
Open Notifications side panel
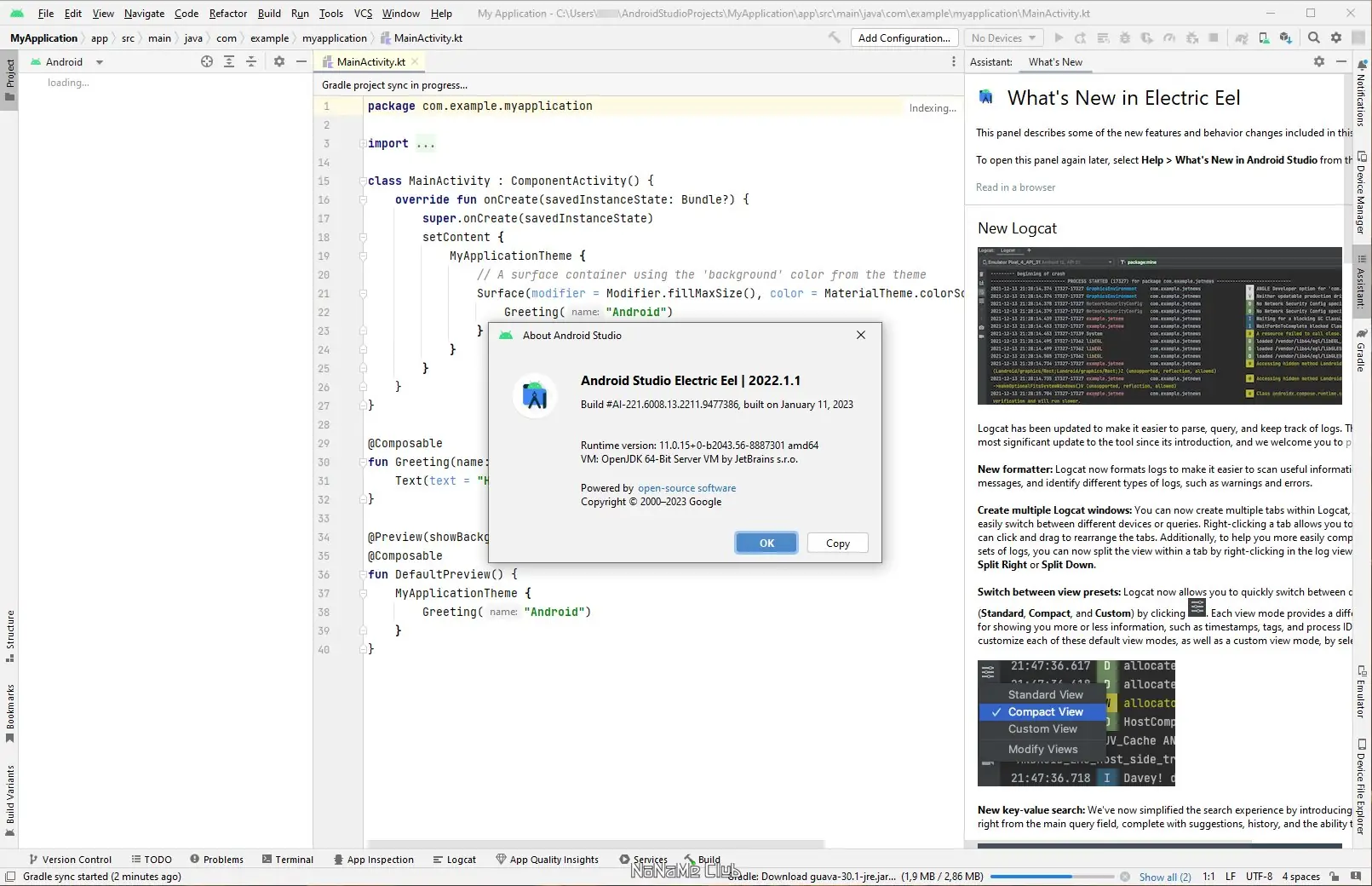tap(1361, 92)
